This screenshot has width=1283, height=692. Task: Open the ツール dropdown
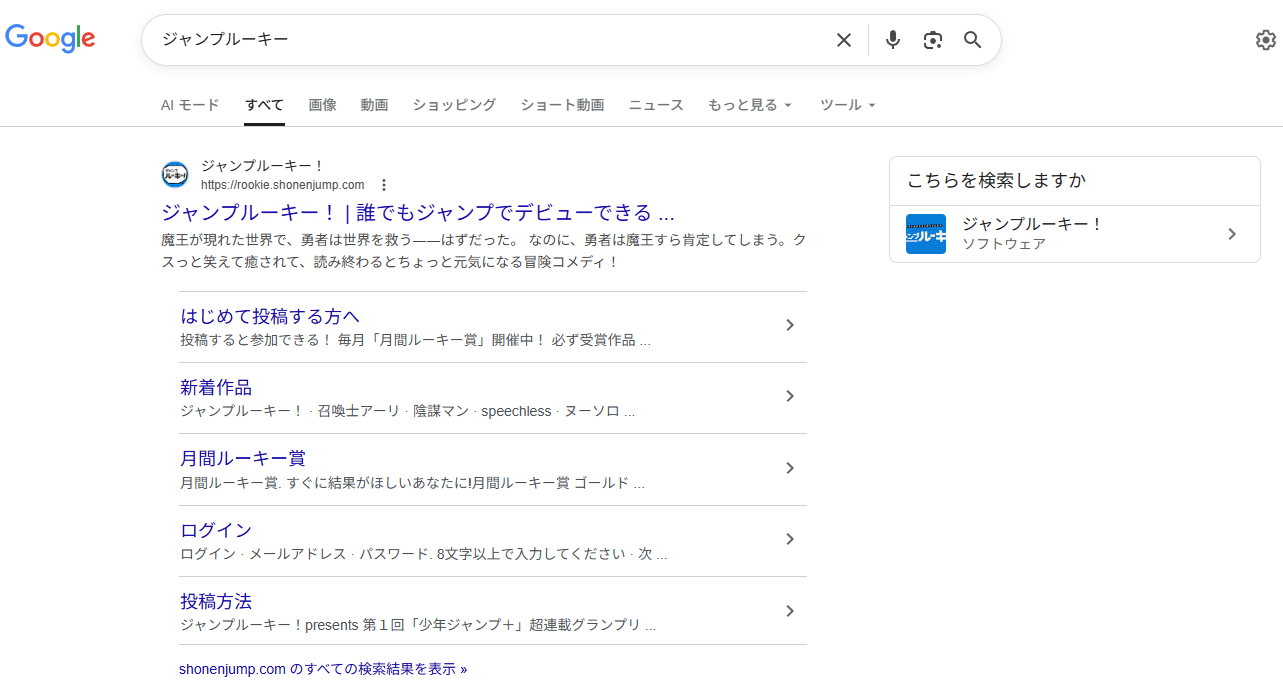pyautogui.click(x=847, y=105)
